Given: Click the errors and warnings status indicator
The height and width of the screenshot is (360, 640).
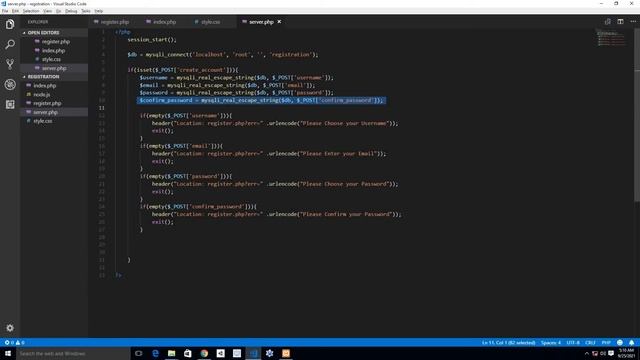Looking at the screenshot, I should tap(14, 342).
